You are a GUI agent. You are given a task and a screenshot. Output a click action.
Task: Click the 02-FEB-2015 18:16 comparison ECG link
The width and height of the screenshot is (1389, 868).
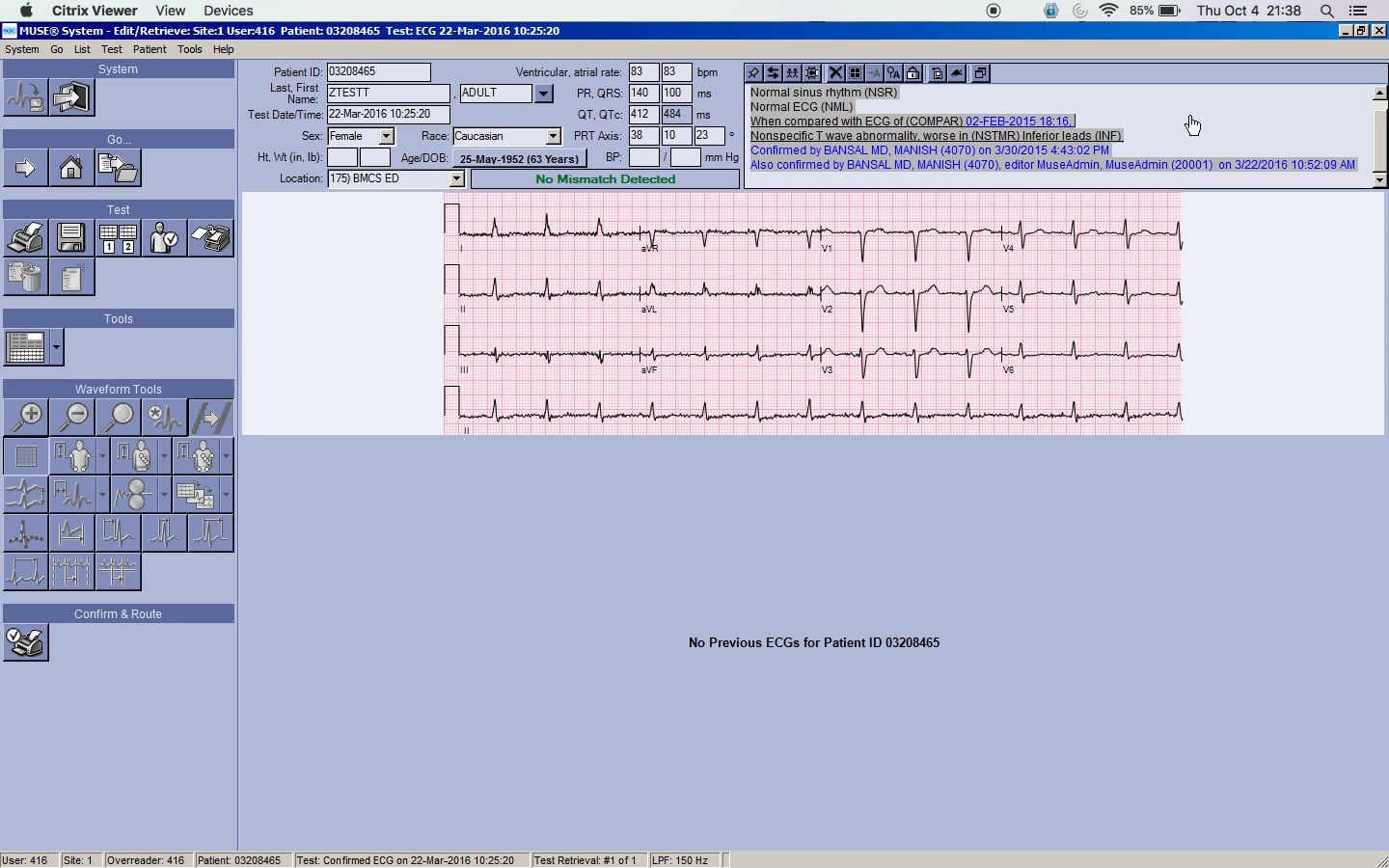coord(1018,122)
